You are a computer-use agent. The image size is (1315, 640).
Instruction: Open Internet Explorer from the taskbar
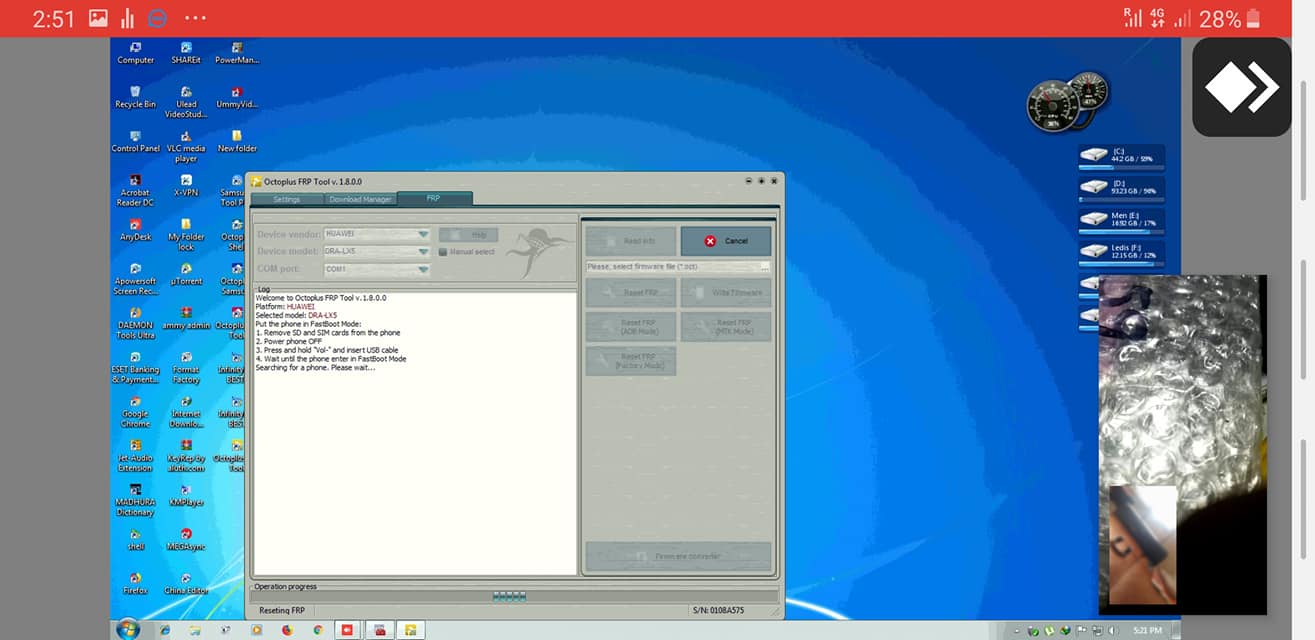pos(164,630)
